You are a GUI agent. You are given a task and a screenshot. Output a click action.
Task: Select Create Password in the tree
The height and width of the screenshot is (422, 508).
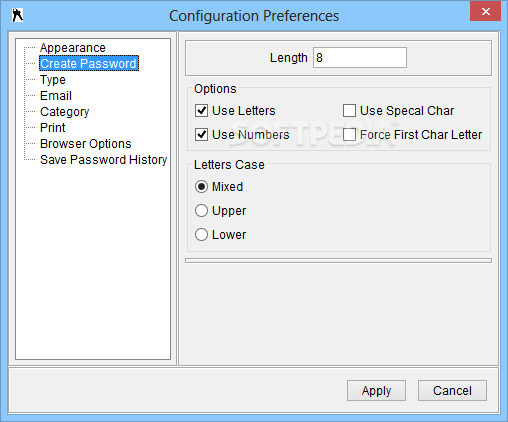pyautogui.click(x=89, y=63)
